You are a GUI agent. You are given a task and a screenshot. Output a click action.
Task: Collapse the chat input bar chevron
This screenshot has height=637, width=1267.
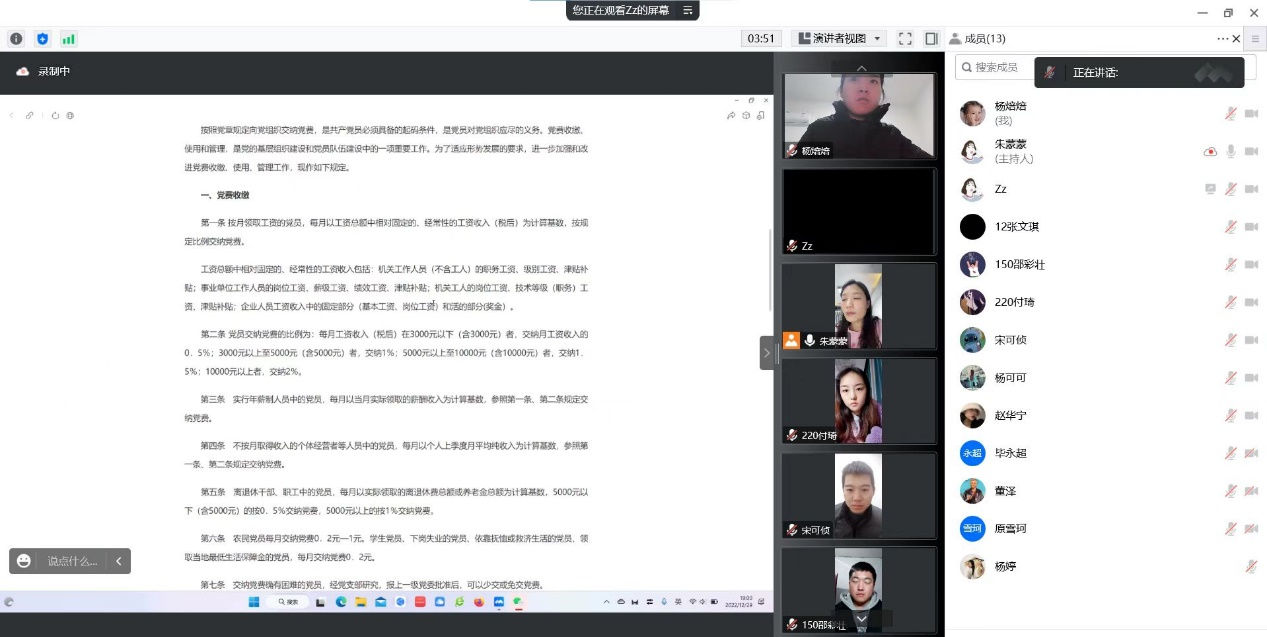[x=118, y=561]
